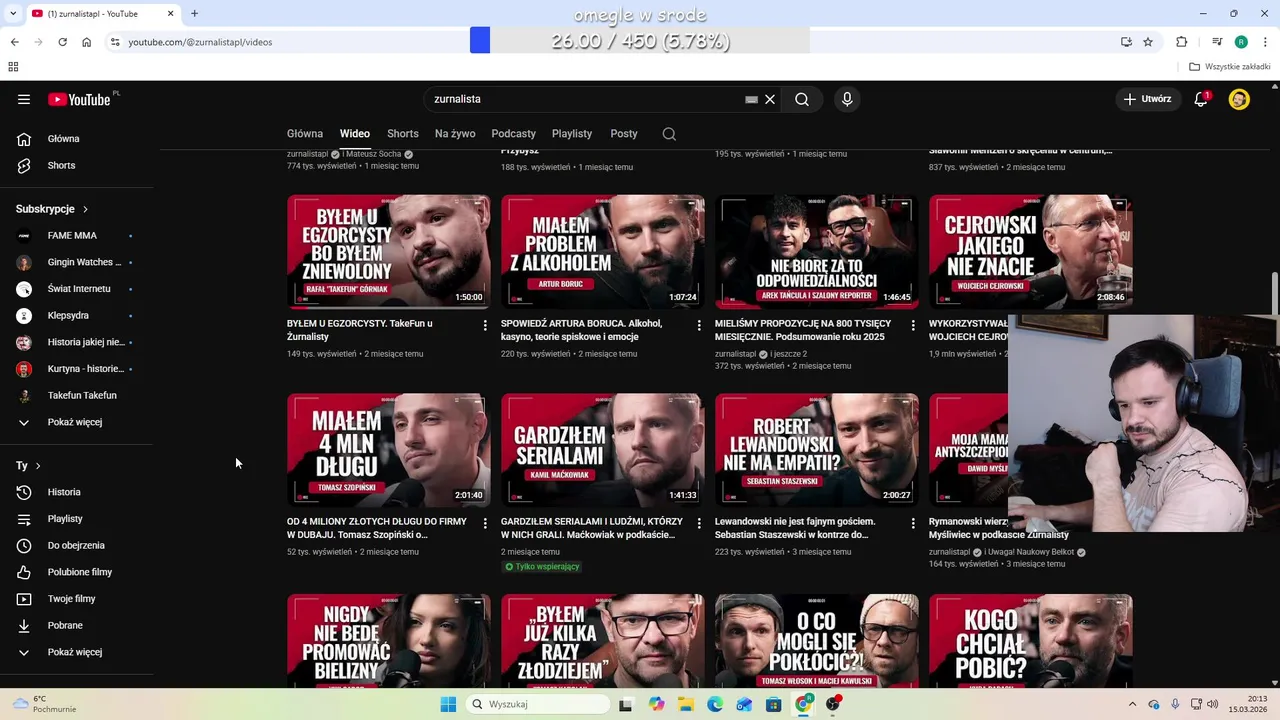Go back with the browser back arrow
1280x720 pixels.
14,42
